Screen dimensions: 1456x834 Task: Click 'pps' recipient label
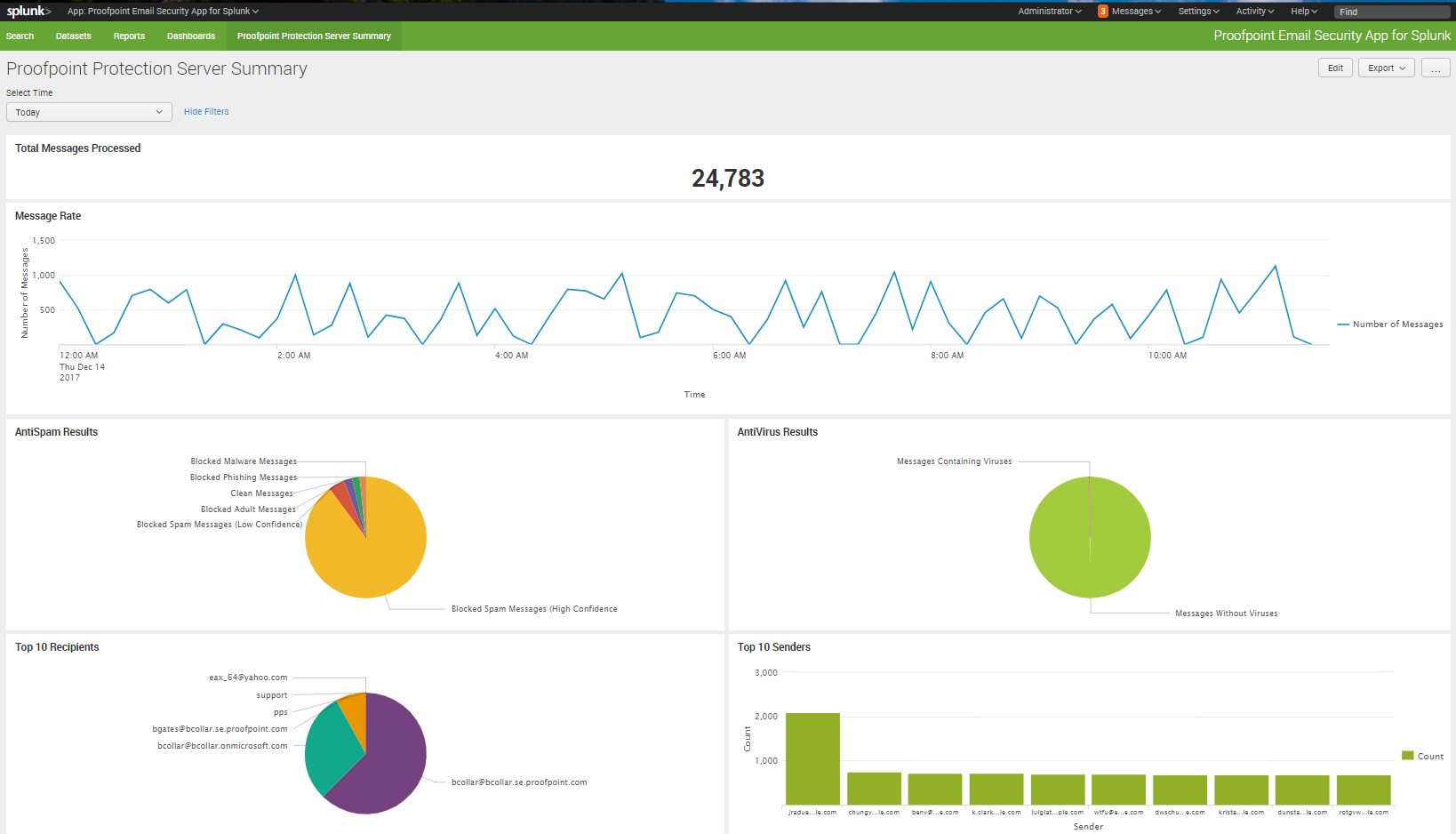pos(281,712)
